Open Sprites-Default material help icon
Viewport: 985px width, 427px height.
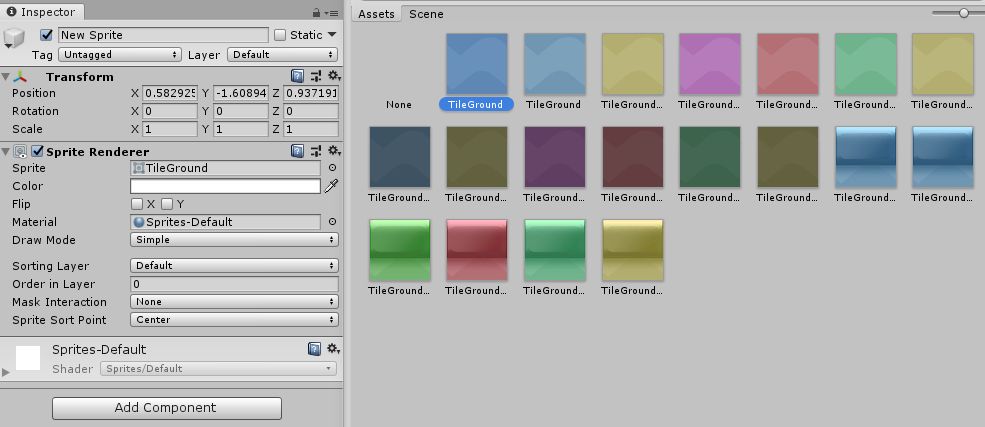tap(314, 349)
